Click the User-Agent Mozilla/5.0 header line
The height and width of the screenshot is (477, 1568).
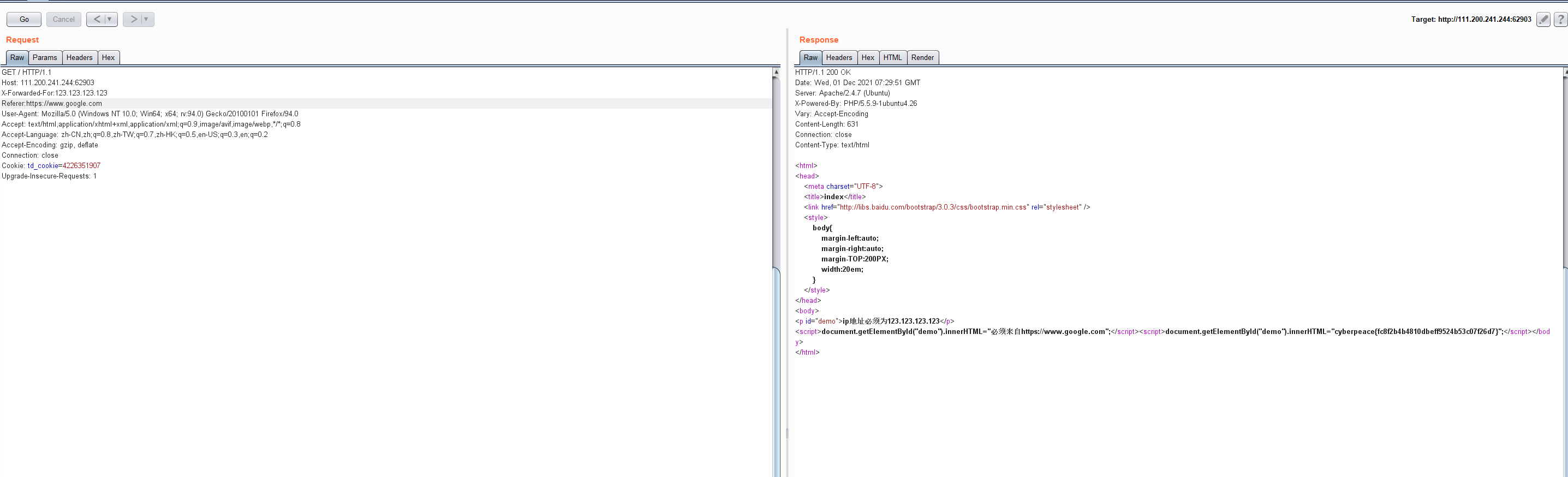click(150, 114)
